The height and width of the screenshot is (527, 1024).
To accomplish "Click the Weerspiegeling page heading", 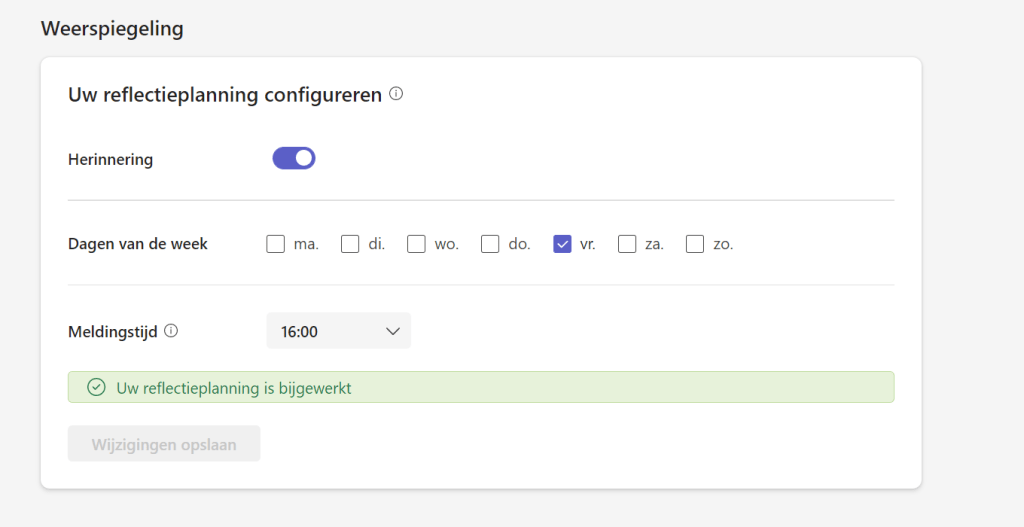I will tap(112, 28).
